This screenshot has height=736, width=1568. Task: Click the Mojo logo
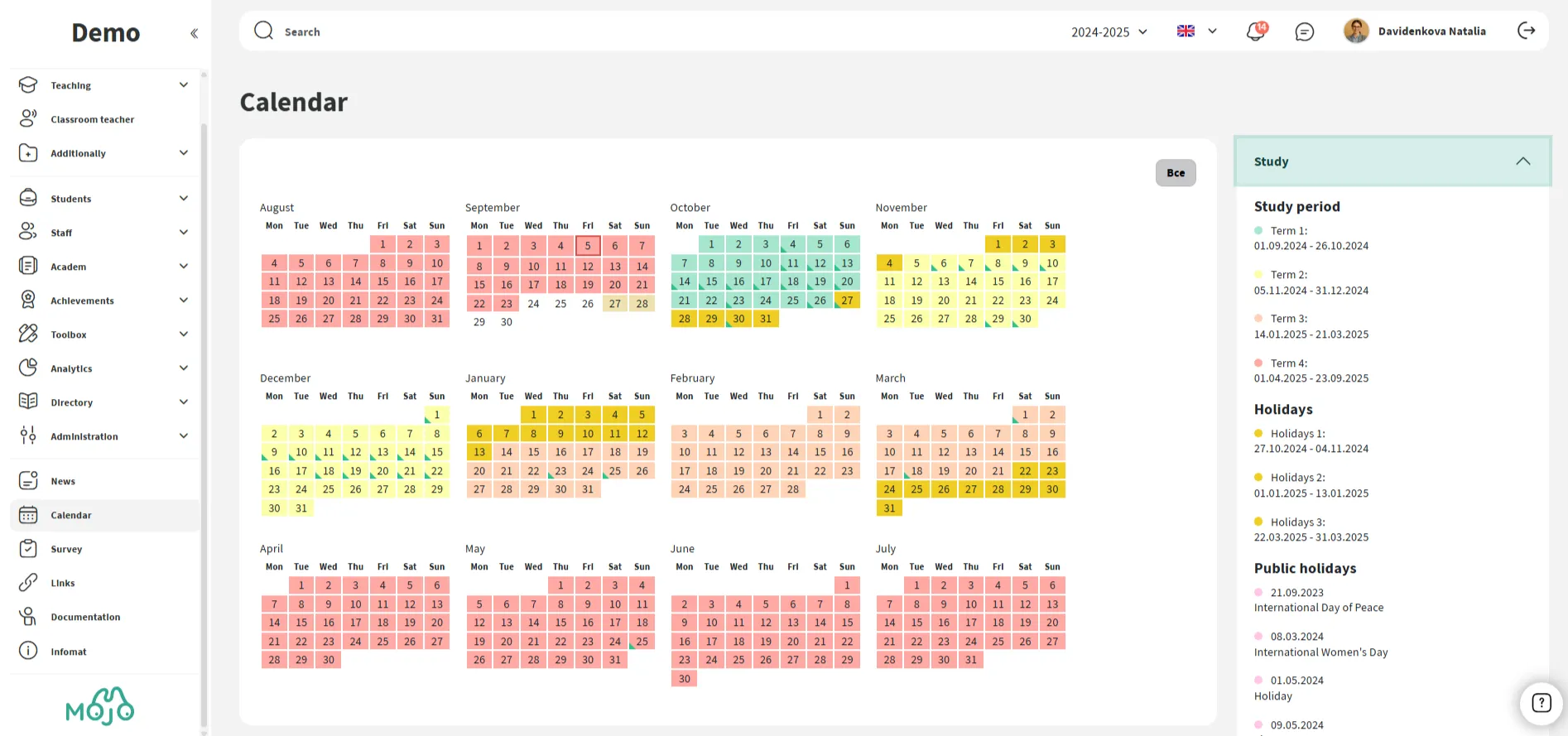tap(99, 706)
